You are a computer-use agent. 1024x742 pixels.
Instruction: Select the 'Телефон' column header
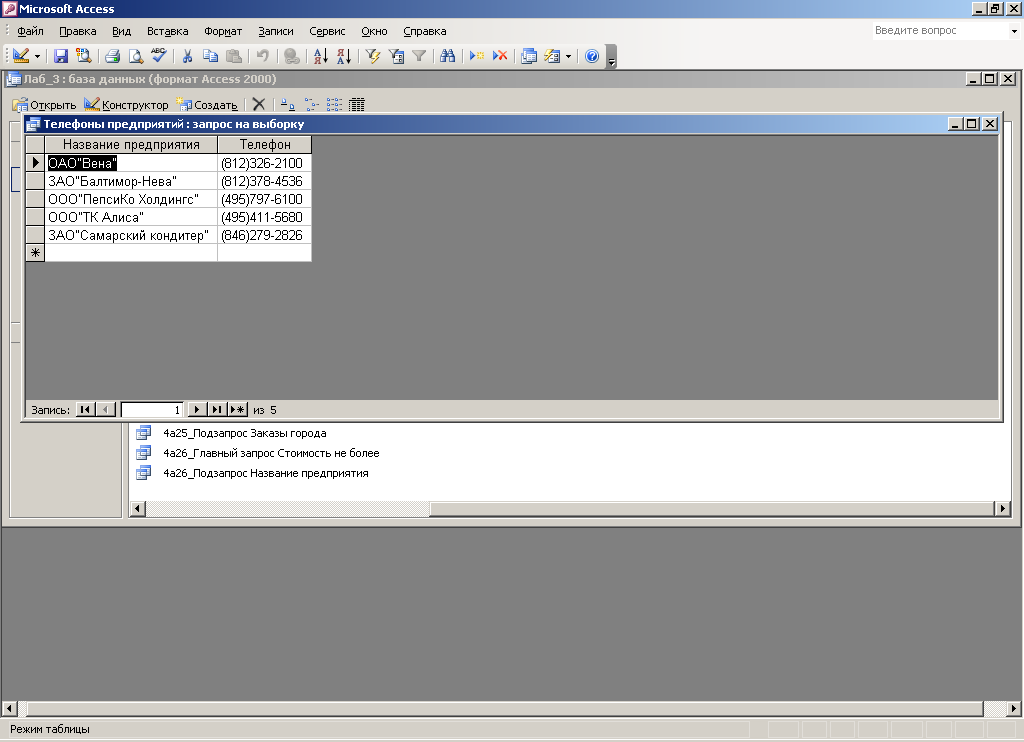264,144
